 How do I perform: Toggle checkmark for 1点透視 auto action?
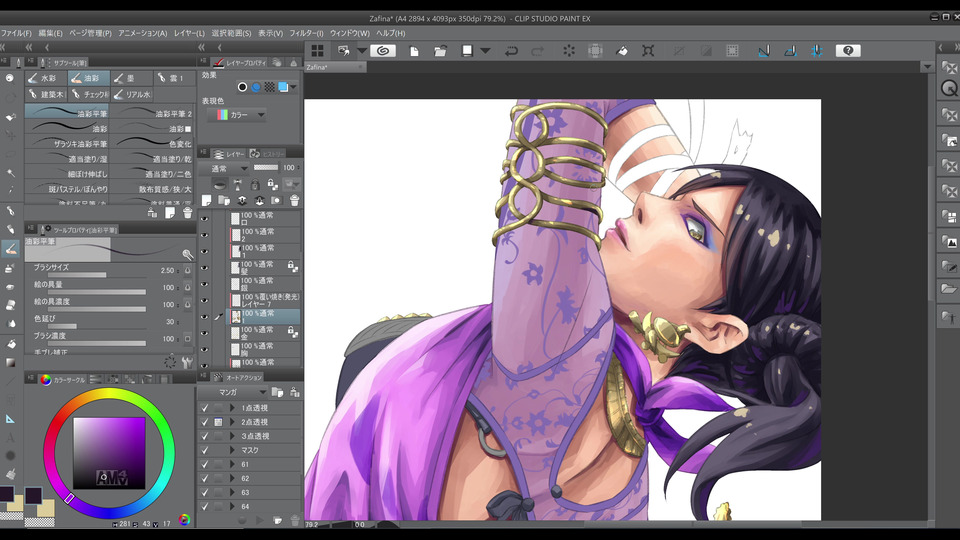[x=205, y=408]
